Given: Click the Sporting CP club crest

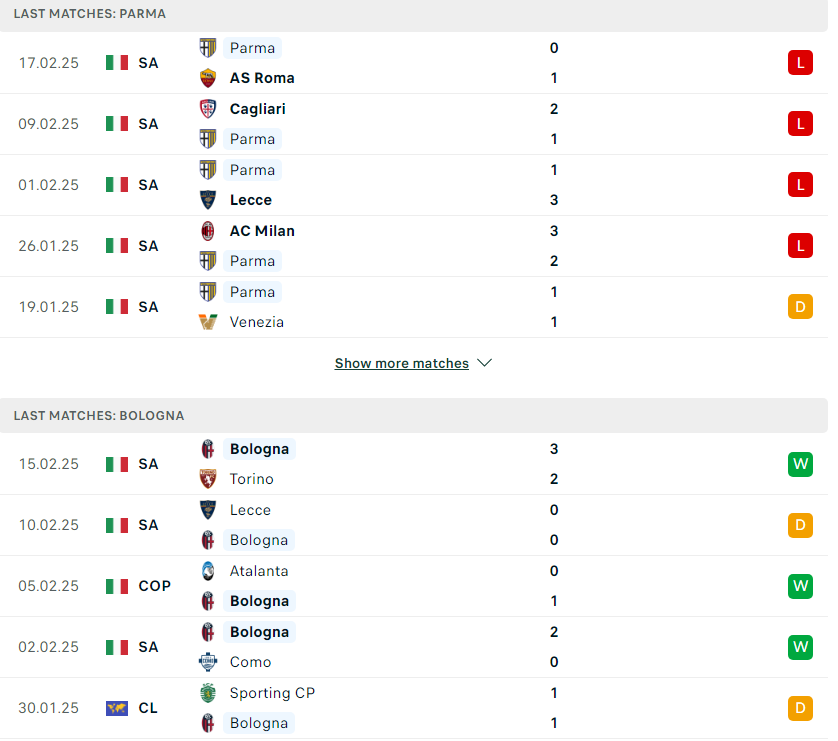Looking at the screenshot, I should (208, 693).
